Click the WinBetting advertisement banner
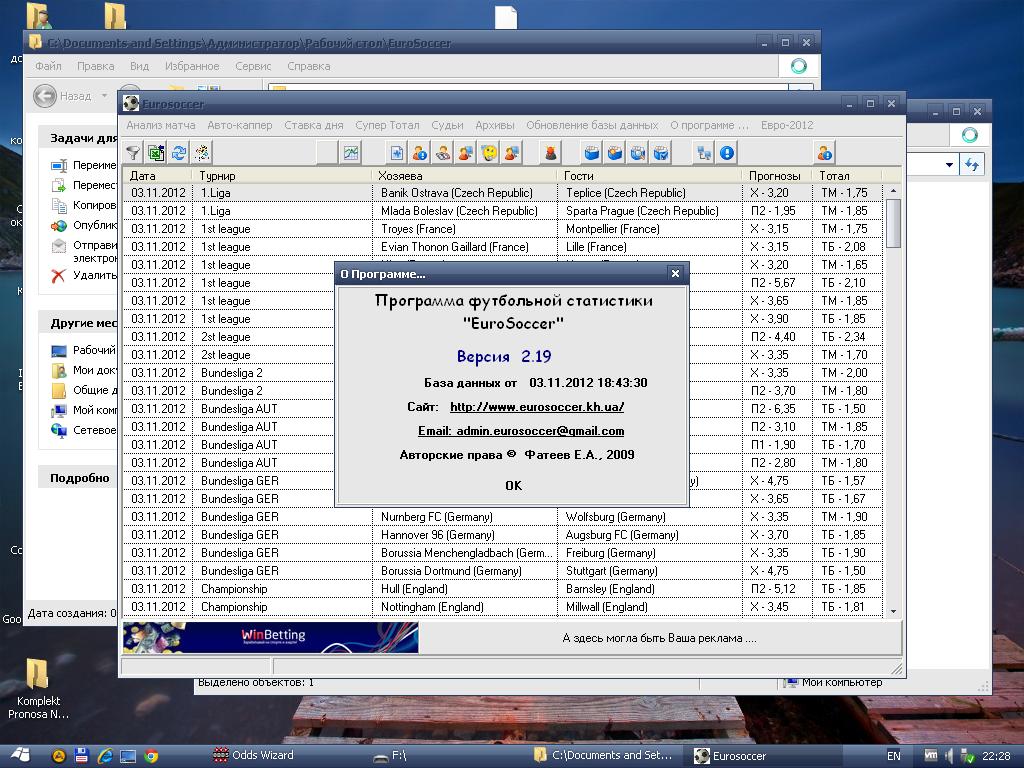This screenshot has width=1024, height=768. pyautogui.click(x=270, y=637)
